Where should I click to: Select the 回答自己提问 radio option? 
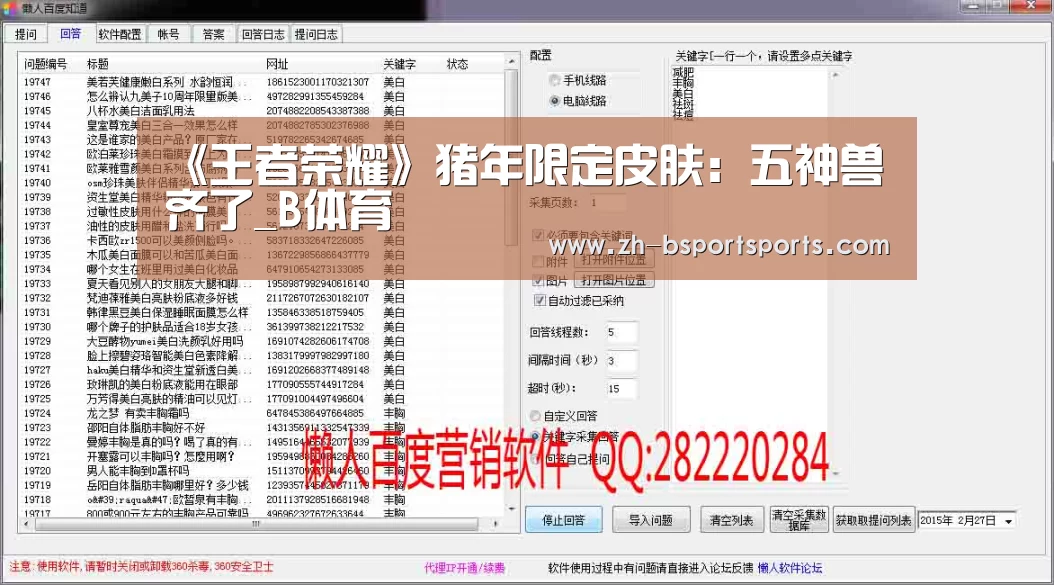tap(570, 459)
